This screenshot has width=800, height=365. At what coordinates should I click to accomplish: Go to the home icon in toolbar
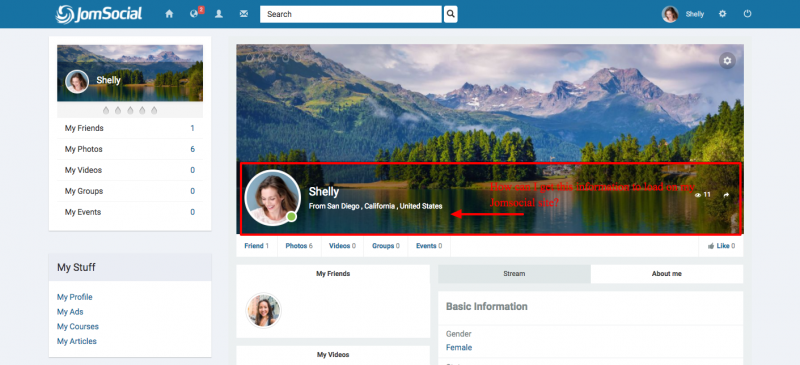tap(169, 14)
